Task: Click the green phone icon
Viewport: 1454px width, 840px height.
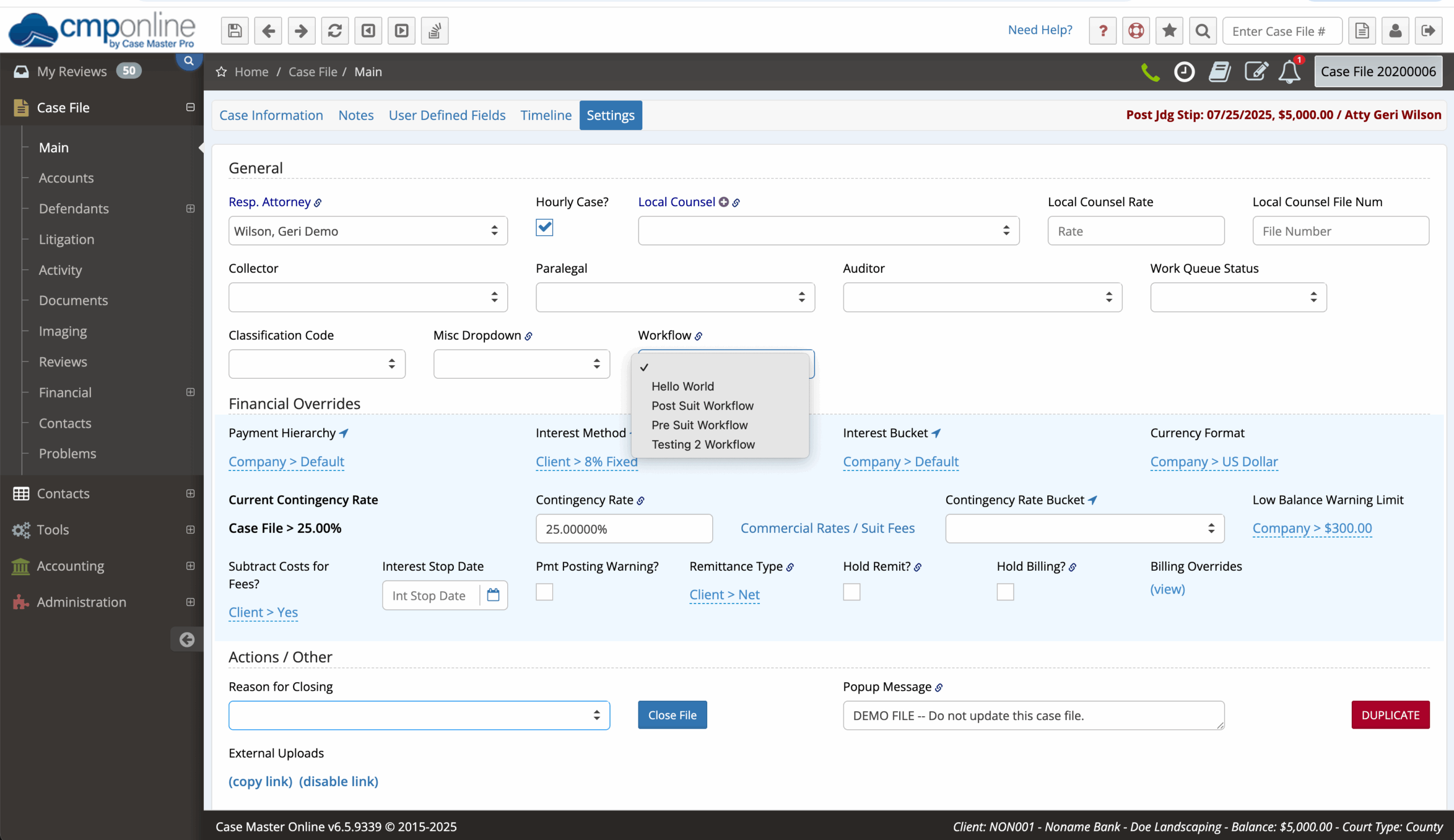Action: (1150, 72)
